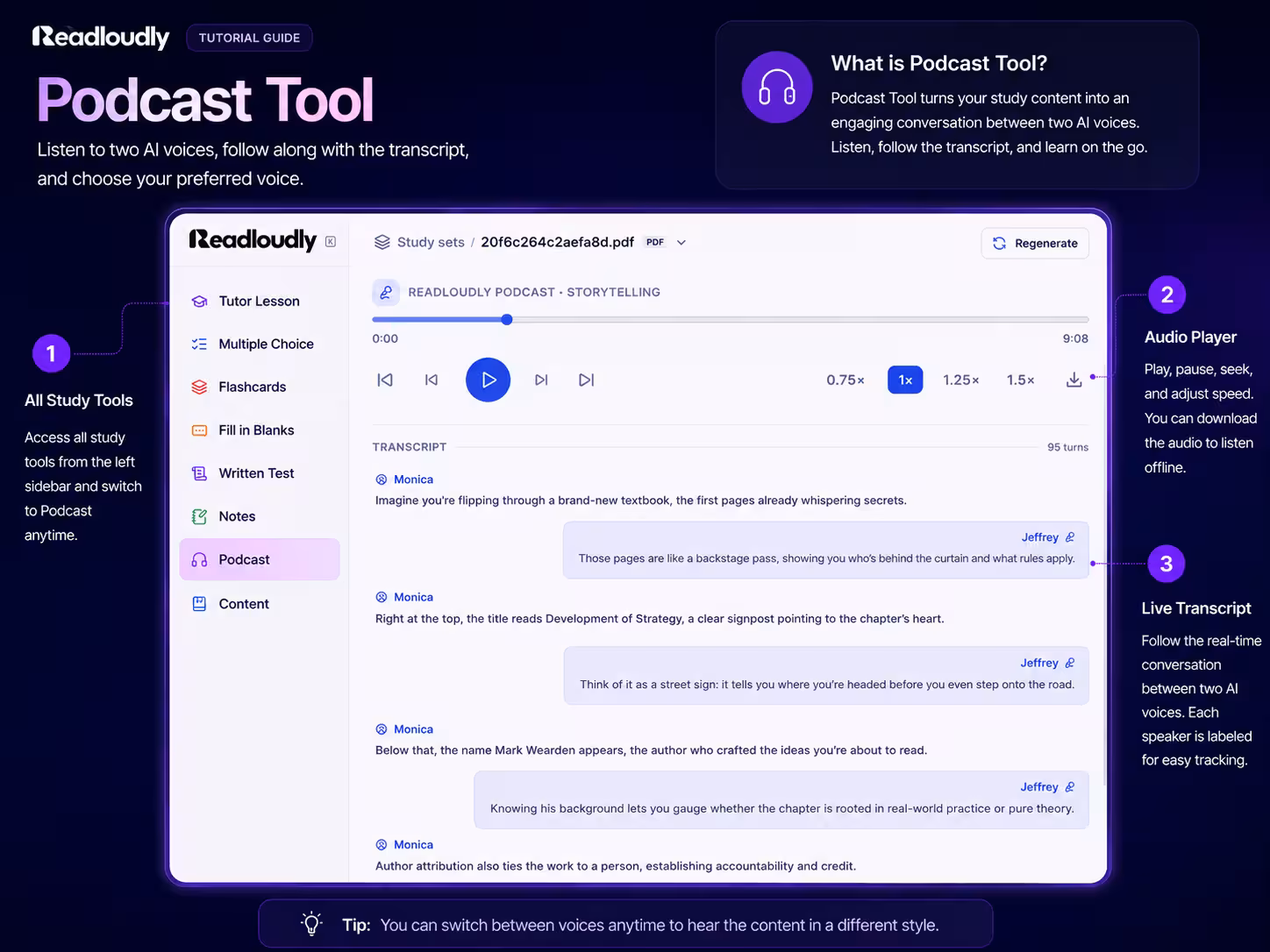Click the audio progress slider handle
Screen dimensions: 1270x952
coord(507,319)
